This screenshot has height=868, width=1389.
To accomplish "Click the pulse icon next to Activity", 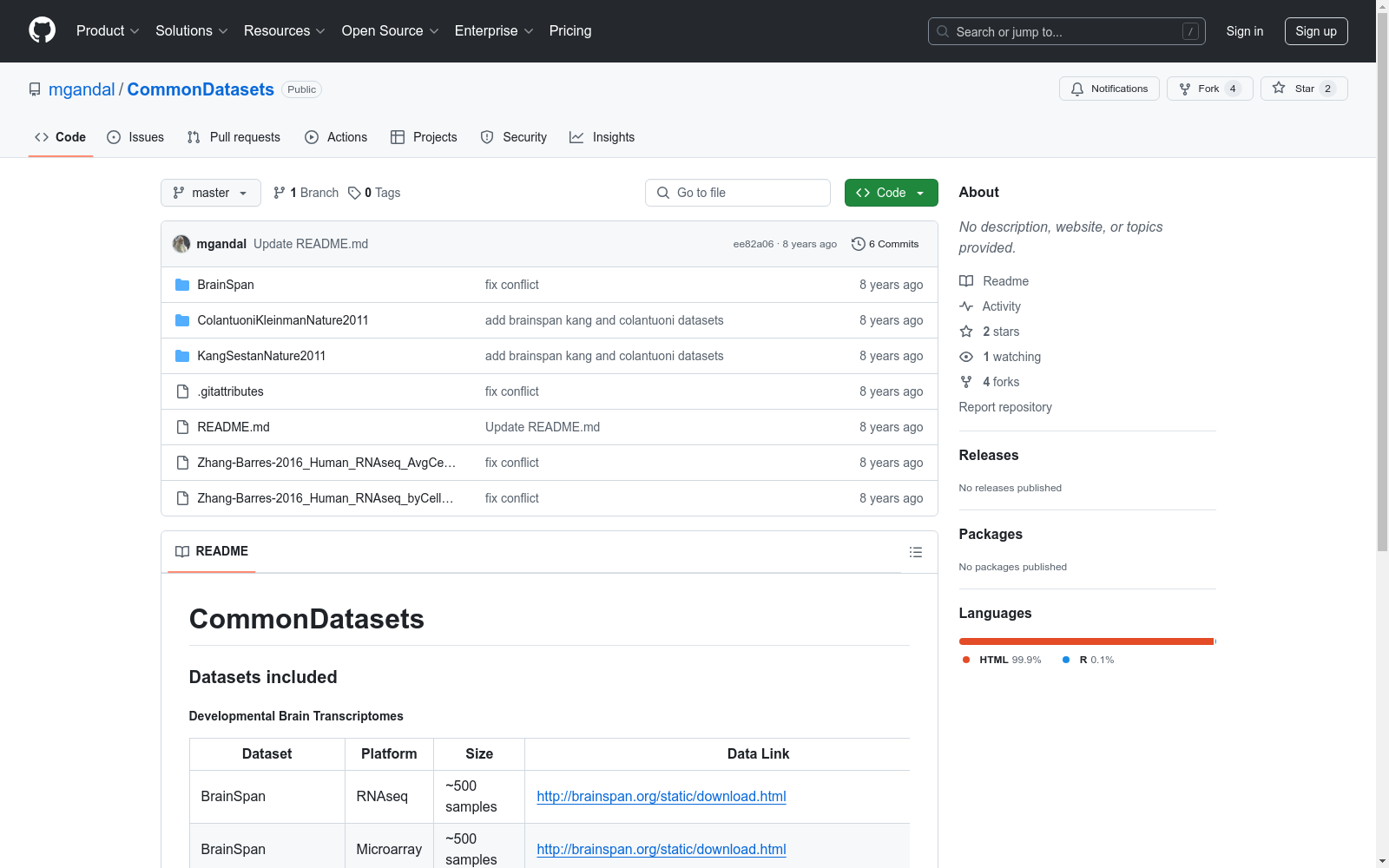I will pos(966,306).
